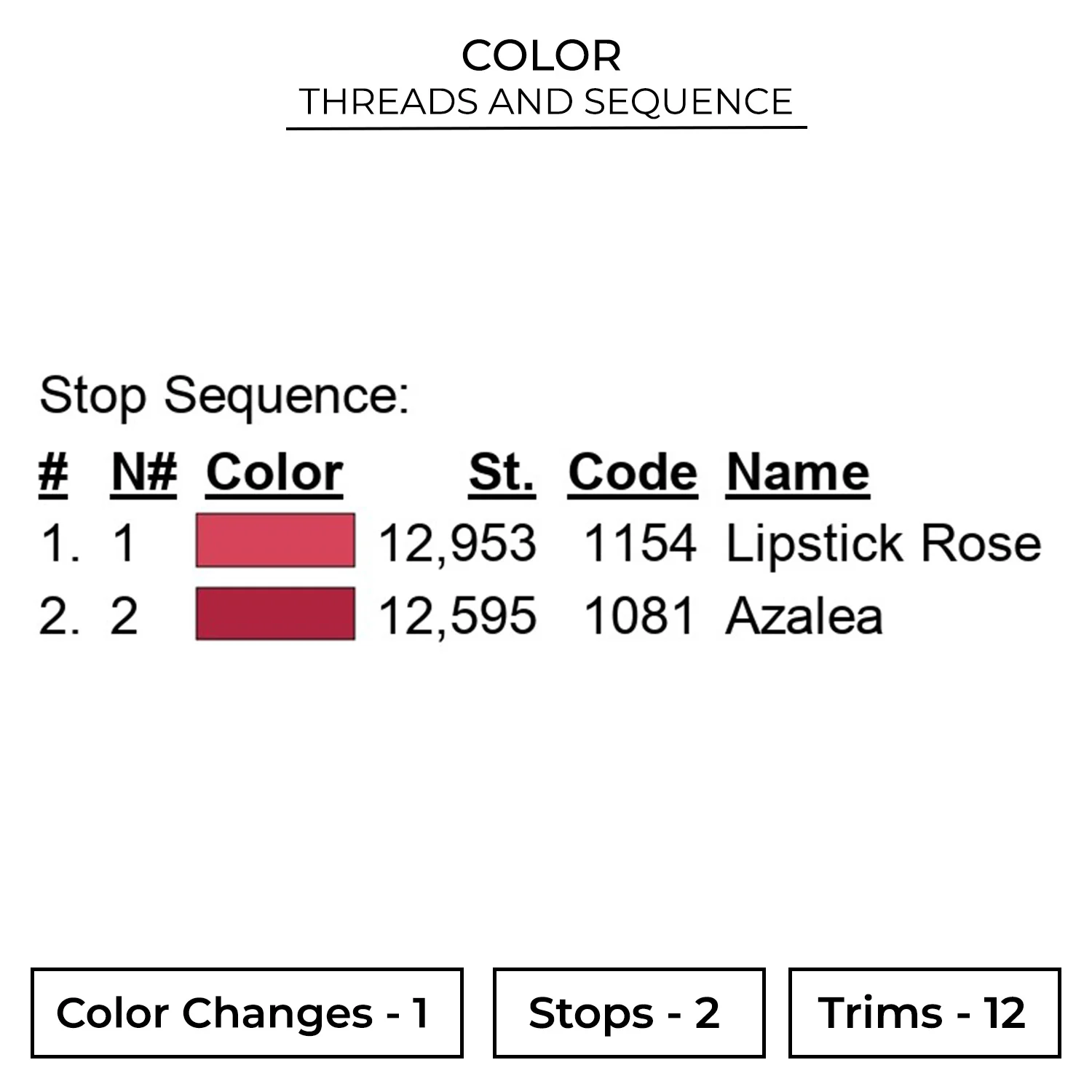Click the stitch count 12,595
The height and width of the screenshot is (1092, 1092).
click(457, 616)
